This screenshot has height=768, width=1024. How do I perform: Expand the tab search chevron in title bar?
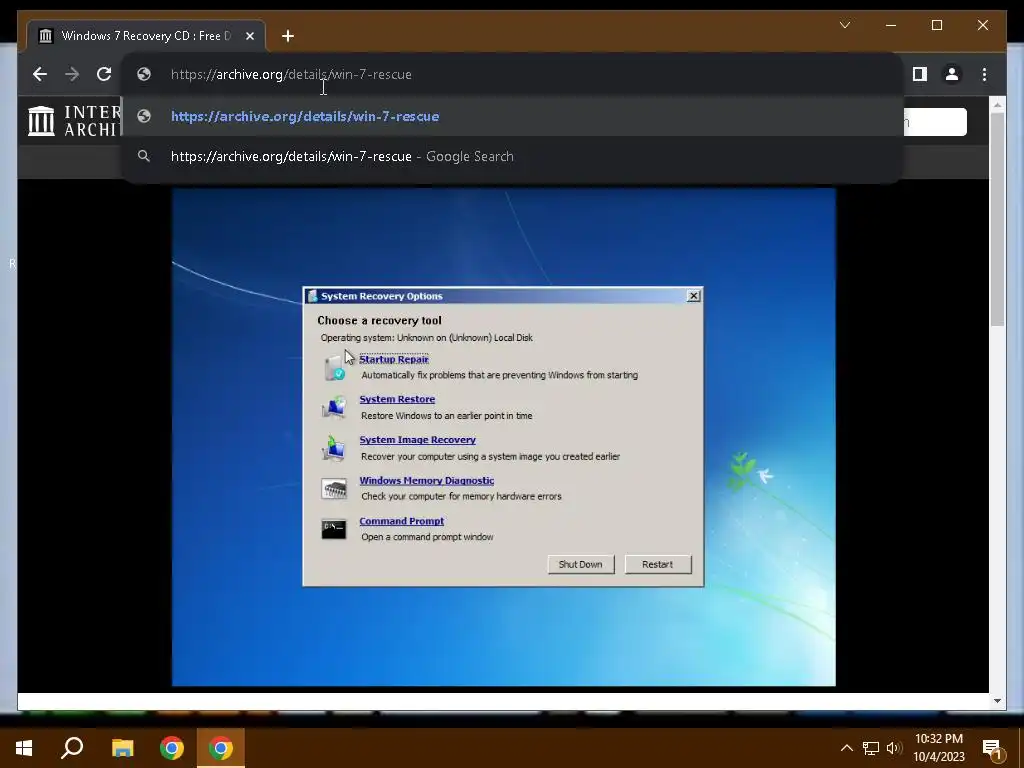[844, 25]
